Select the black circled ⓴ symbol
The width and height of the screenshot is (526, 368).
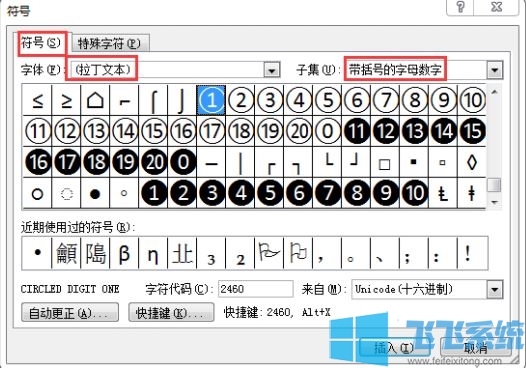153,162
